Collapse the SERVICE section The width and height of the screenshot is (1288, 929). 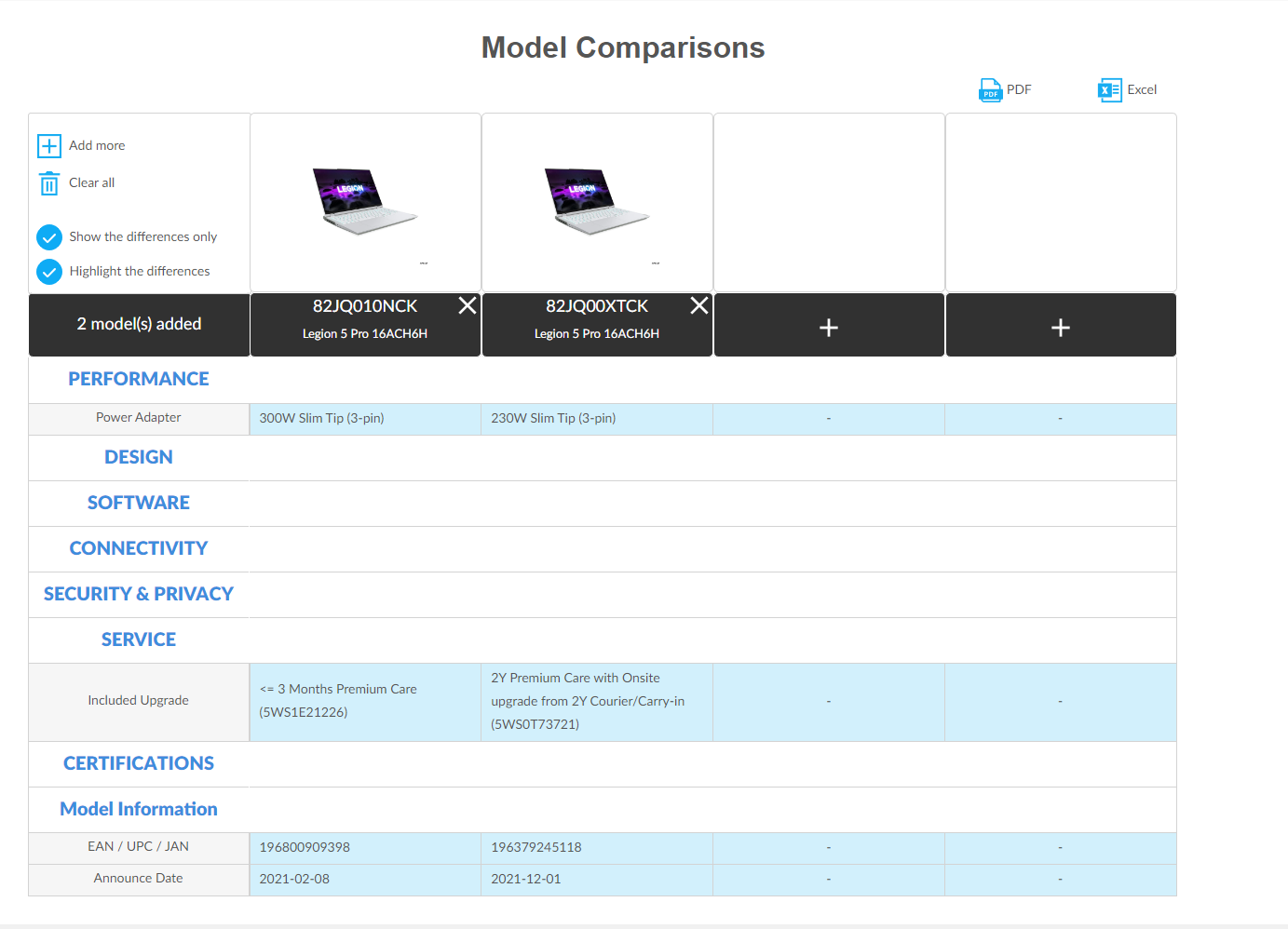pyautogui.click(x=139, y=640)
